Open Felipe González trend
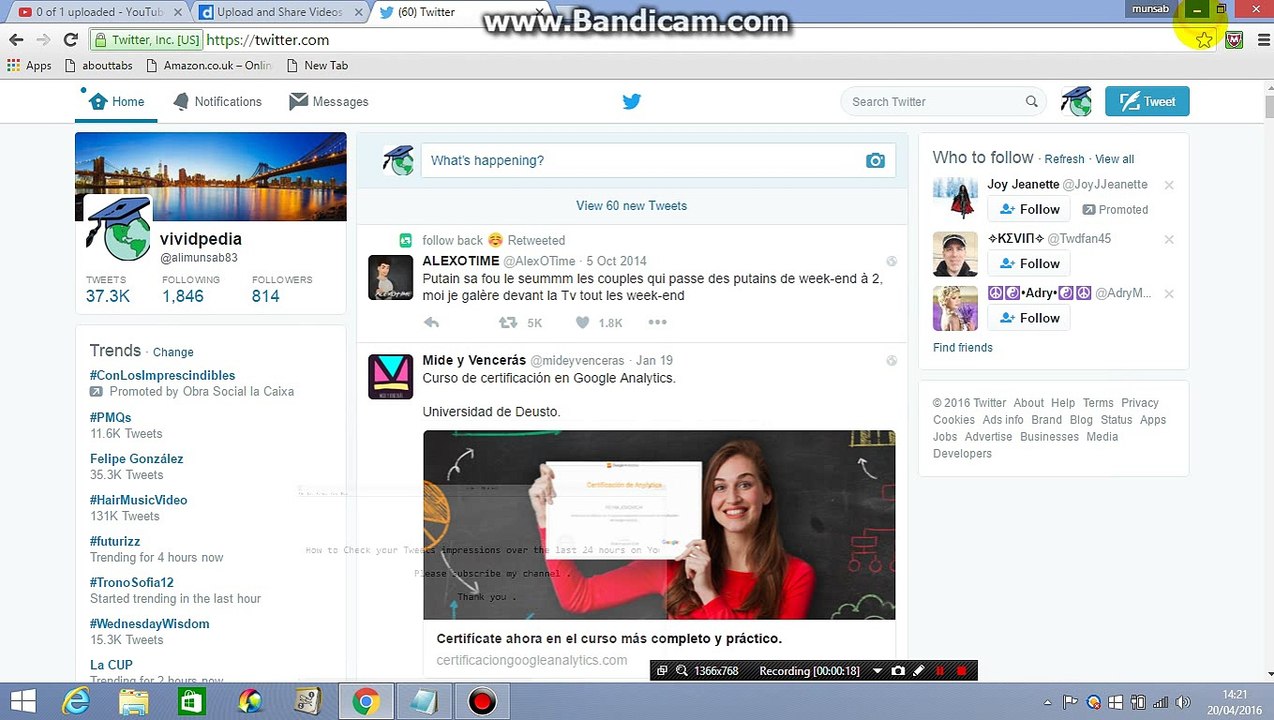The height and width of the screenshot is (720, 1274). pyautogui.click(x=136, y=459)
